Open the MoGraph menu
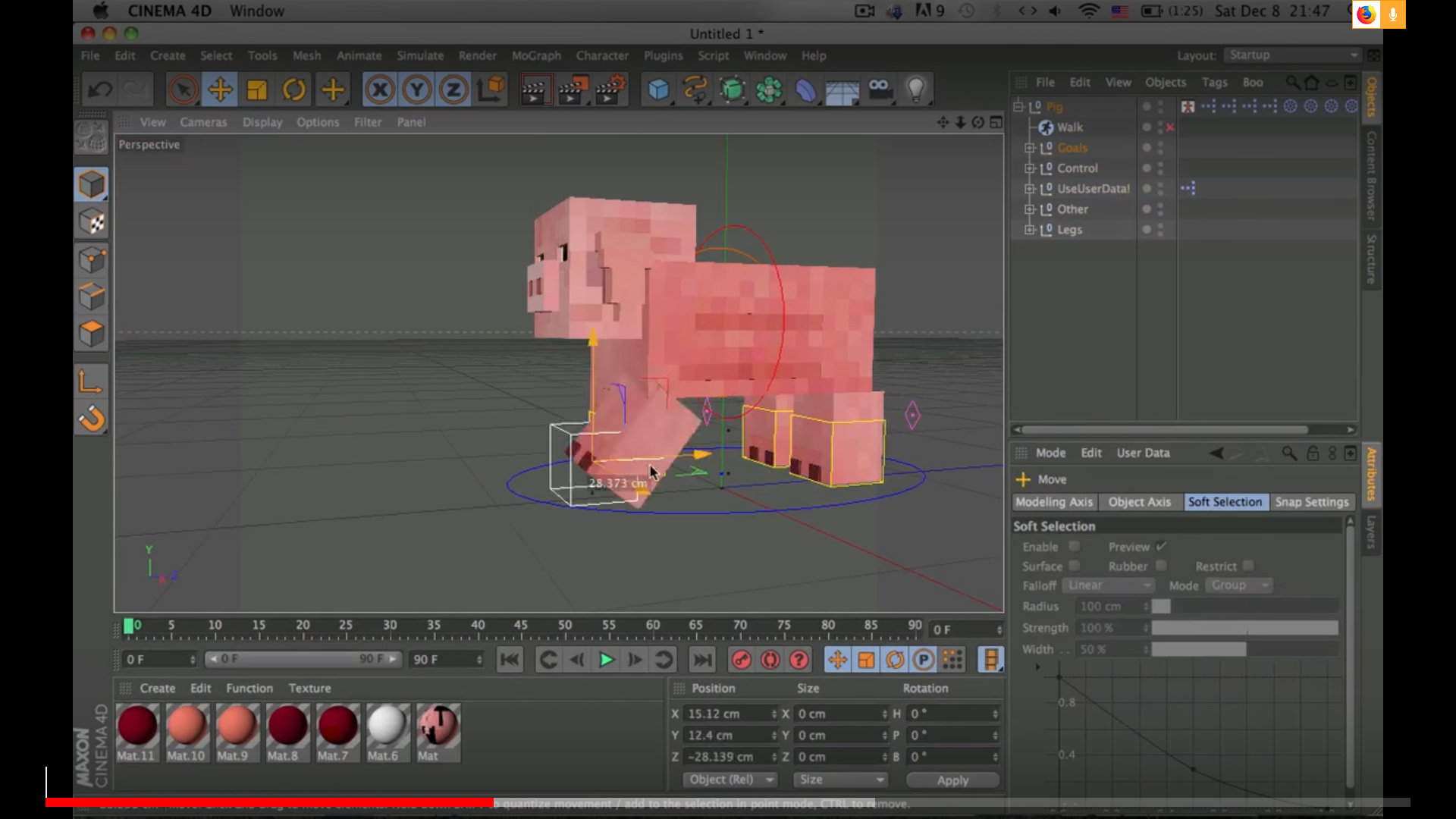The height and width of the screenshot is (819, 1456). (536, 55)
